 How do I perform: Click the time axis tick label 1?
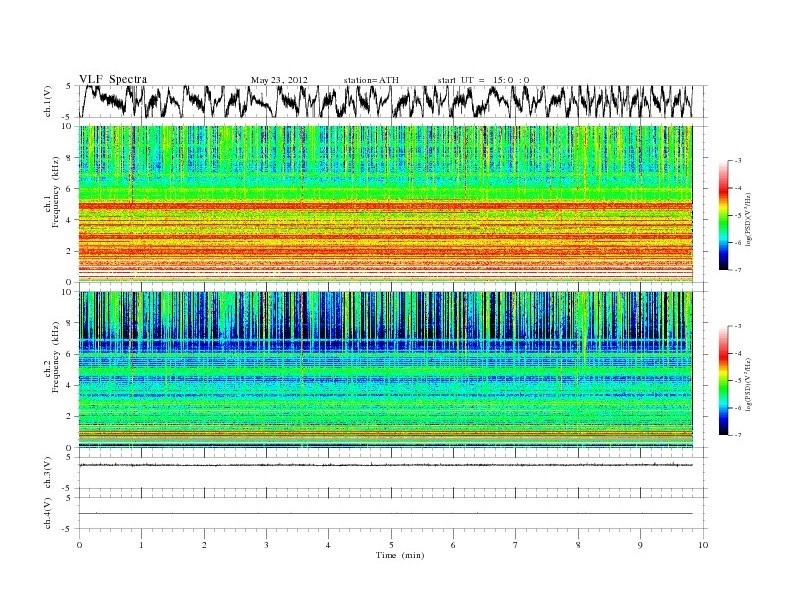[141, 545]
